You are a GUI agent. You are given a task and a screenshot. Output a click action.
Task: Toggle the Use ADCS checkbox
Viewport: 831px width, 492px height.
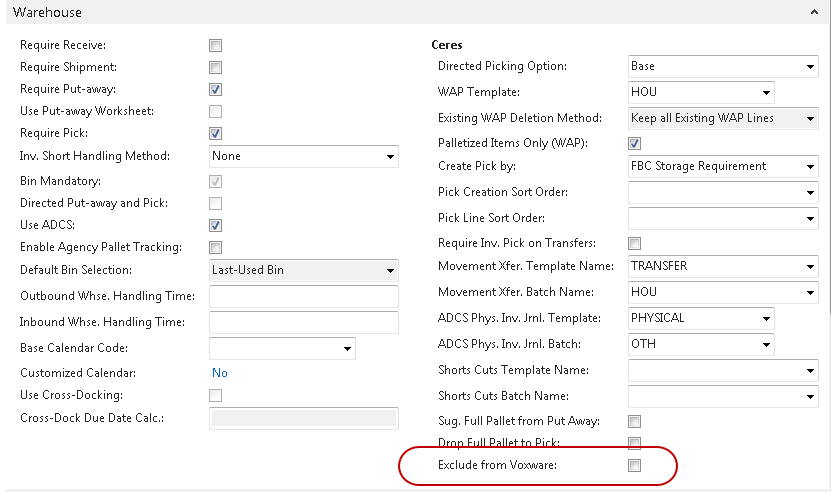point(215,226)
